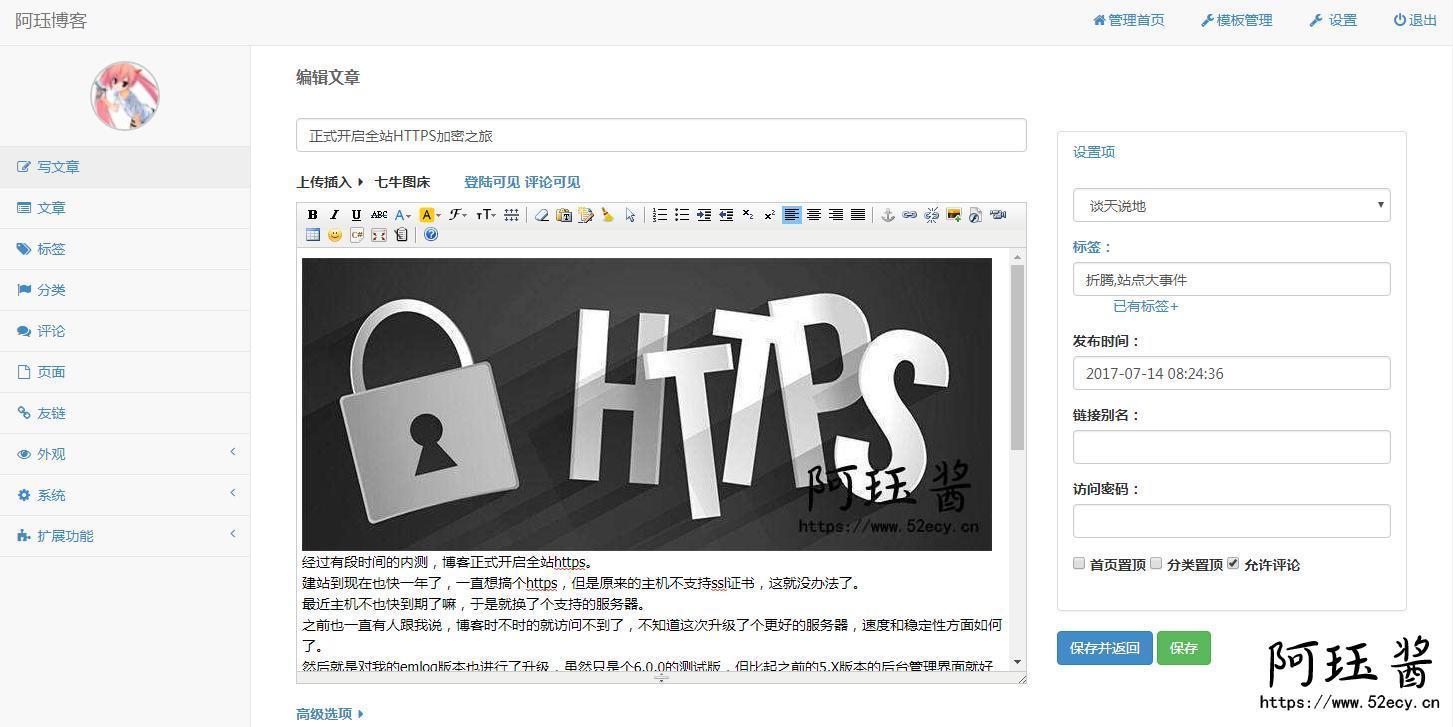
Task: Insert a table
Action: click(x=313, y=235)
